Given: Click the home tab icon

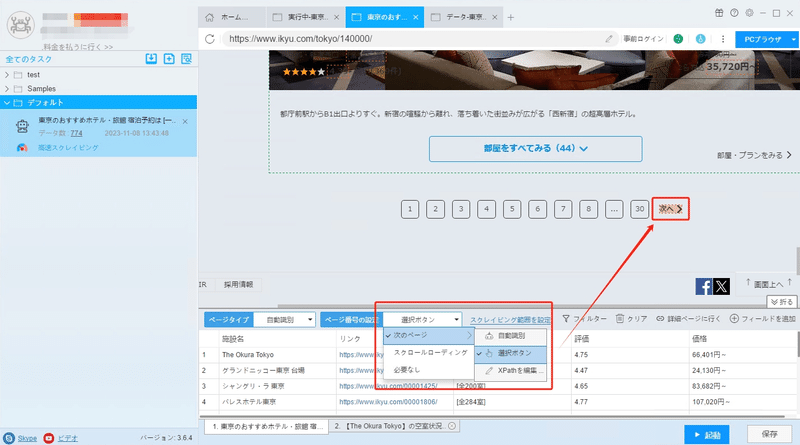Looking at the screenshot, I should point(209,17).
